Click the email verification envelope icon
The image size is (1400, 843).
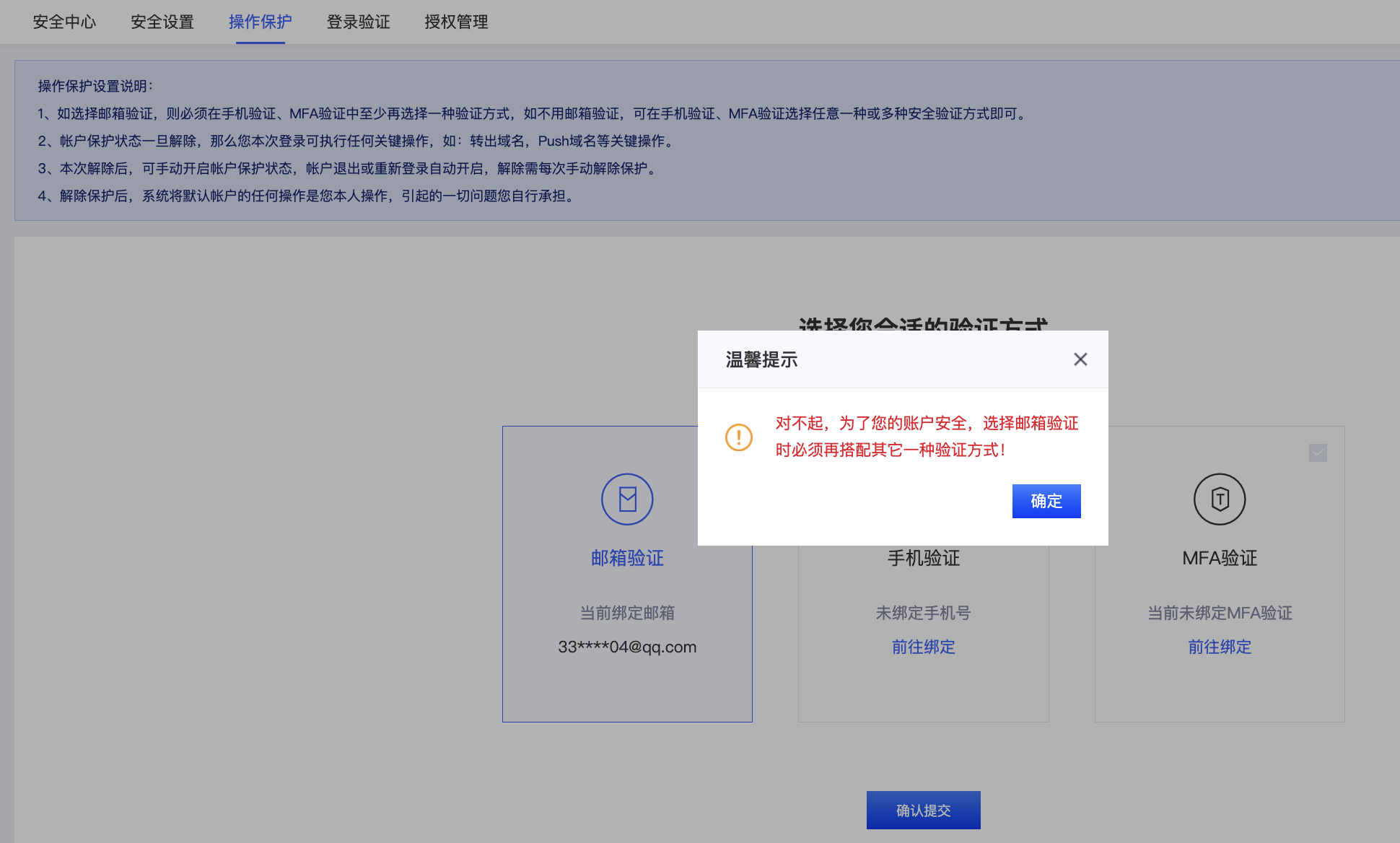point(627,499)
